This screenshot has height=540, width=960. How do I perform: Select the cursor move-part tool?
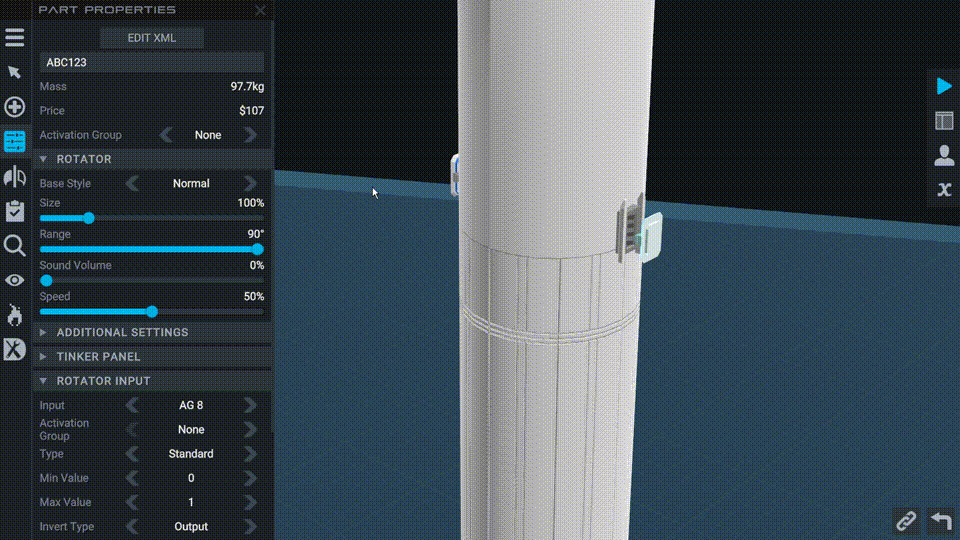(14, 72)
